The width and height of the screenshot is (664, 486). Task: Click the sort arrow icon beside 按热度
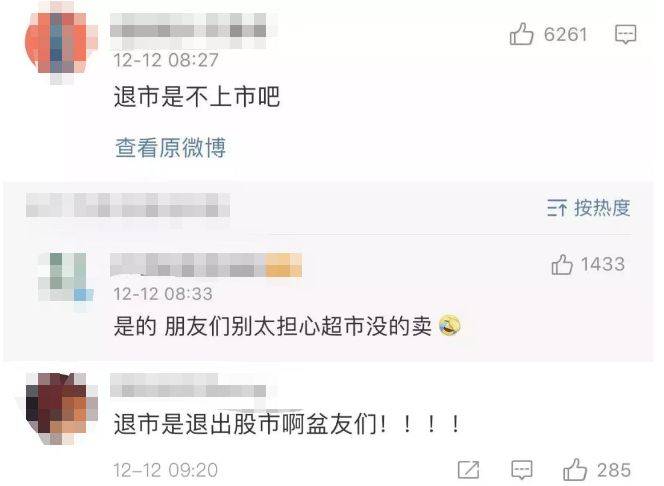click(556, 208)
